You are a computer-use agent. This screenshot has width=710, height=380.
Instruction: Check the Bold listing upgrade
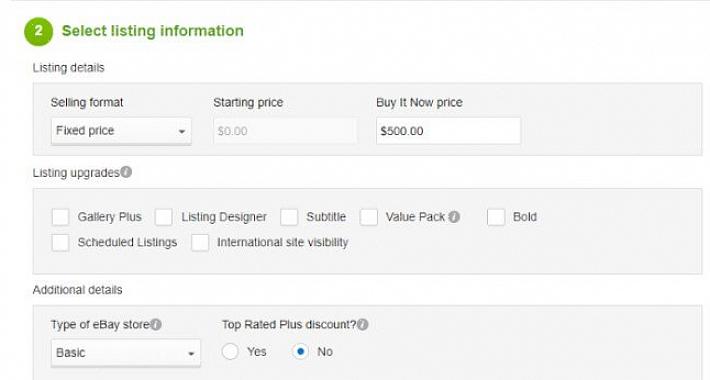[x=496, y=217]
